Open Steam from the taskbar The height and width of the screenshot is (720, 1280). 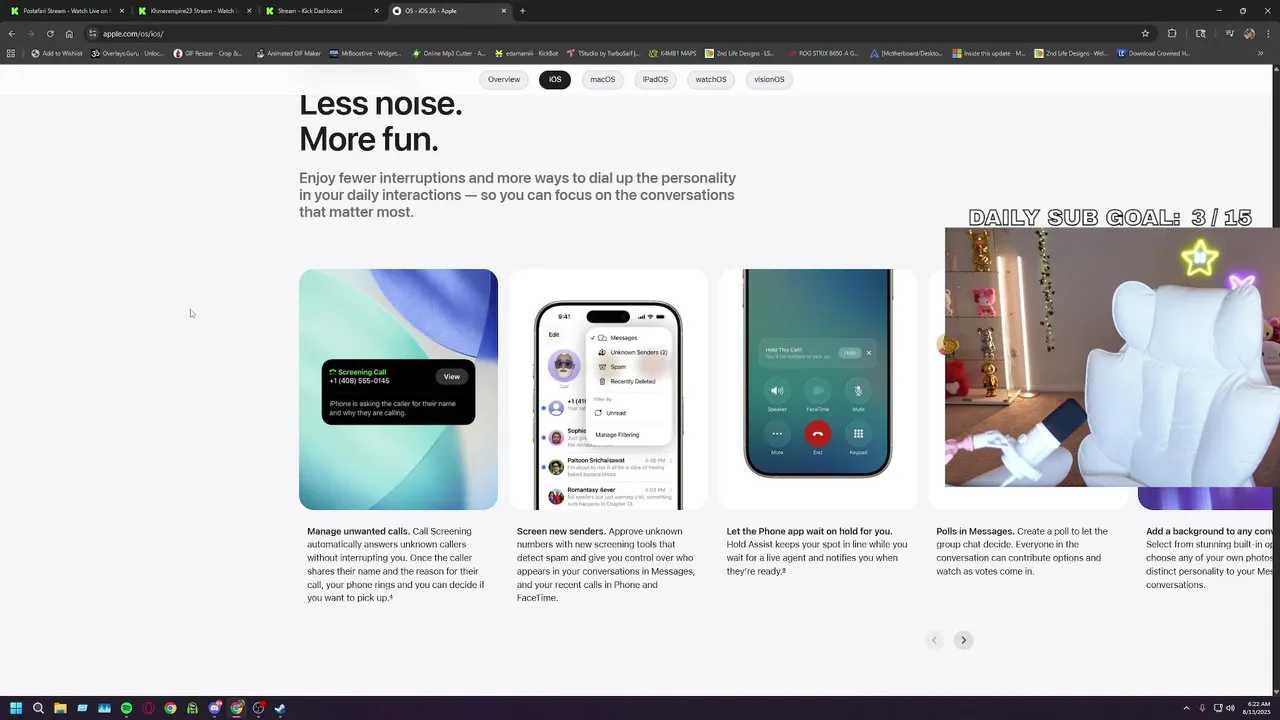tap(280, 708)
